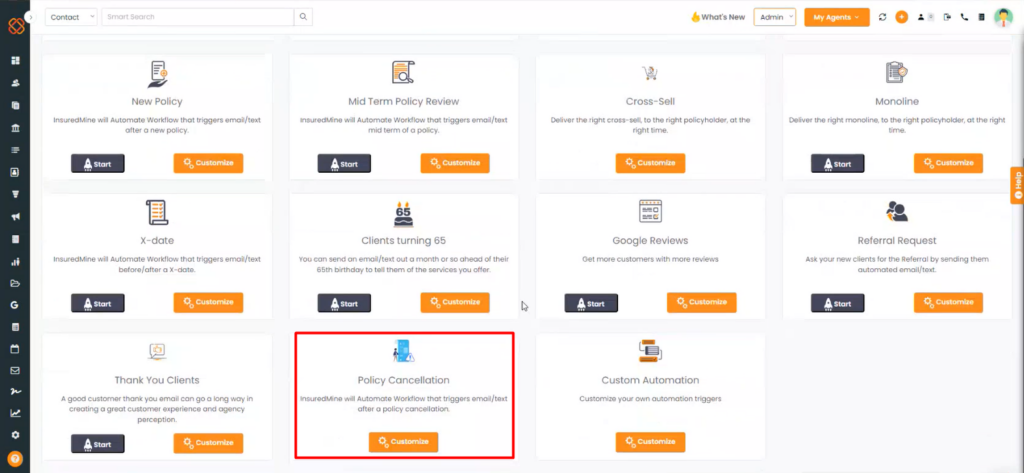Click the bar chart icon in sidebar

click(x=15, y=262)
